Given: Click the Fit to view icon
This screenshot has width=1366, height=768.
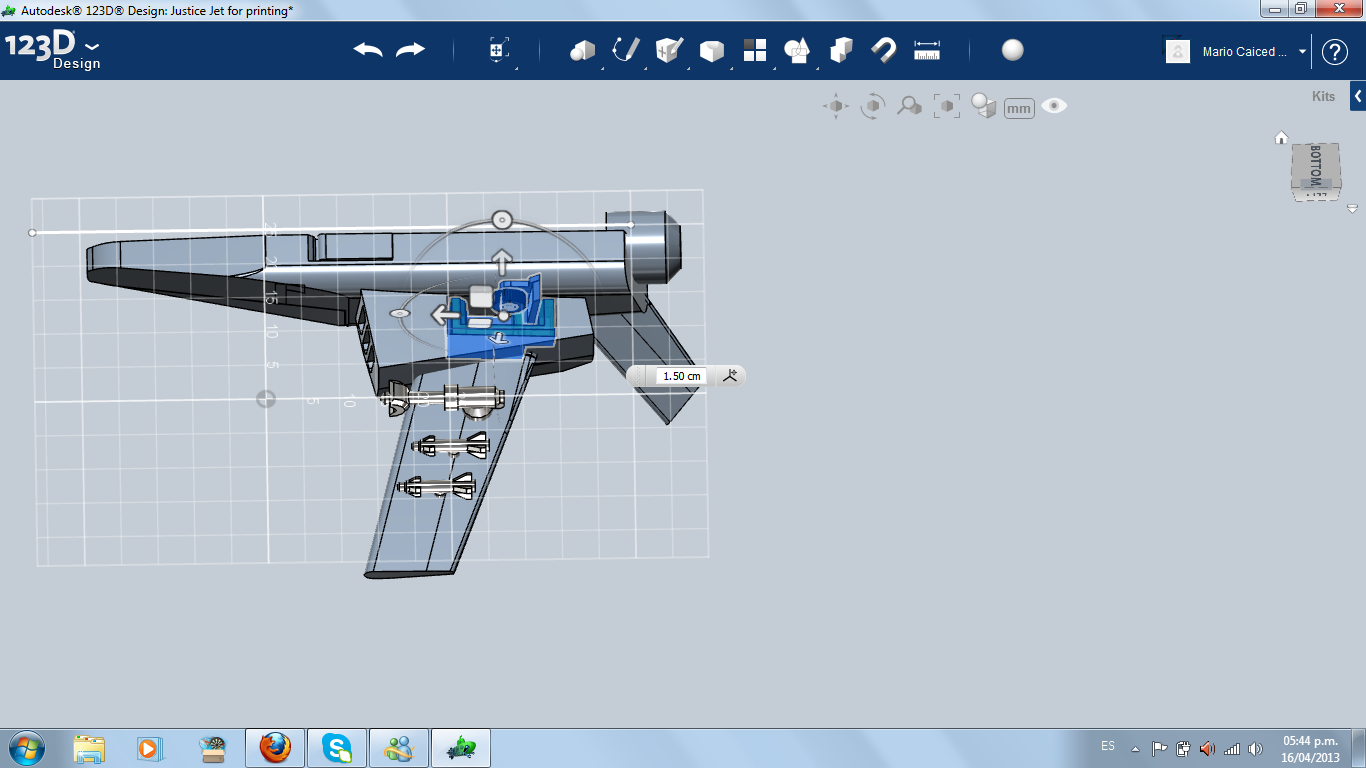Looking at the screenshot, I should tap(946, 106).
